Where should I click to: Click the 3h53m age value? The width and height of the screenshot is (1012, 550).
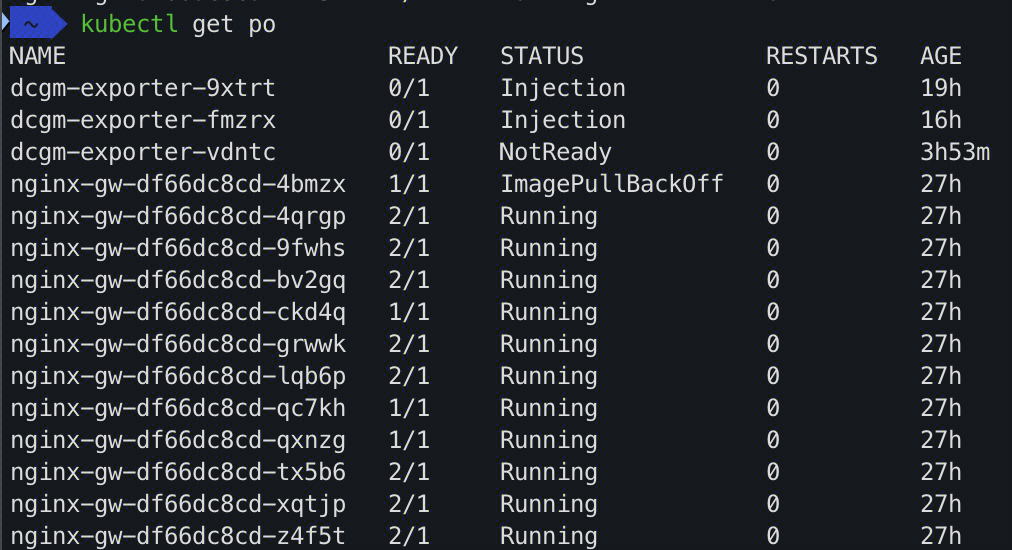click(955, 152)
